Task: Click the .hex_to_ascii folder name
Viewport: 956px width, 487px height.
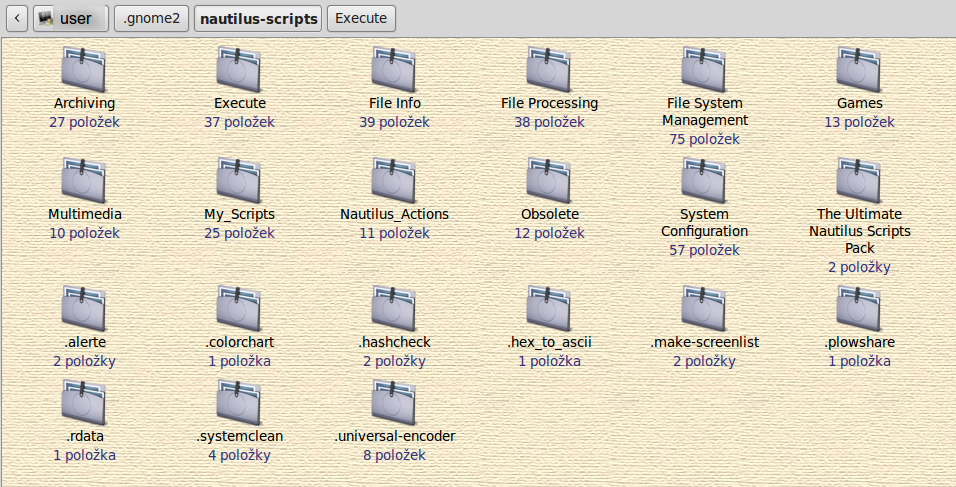Action: pyautogui.click(x=549, y=343)
